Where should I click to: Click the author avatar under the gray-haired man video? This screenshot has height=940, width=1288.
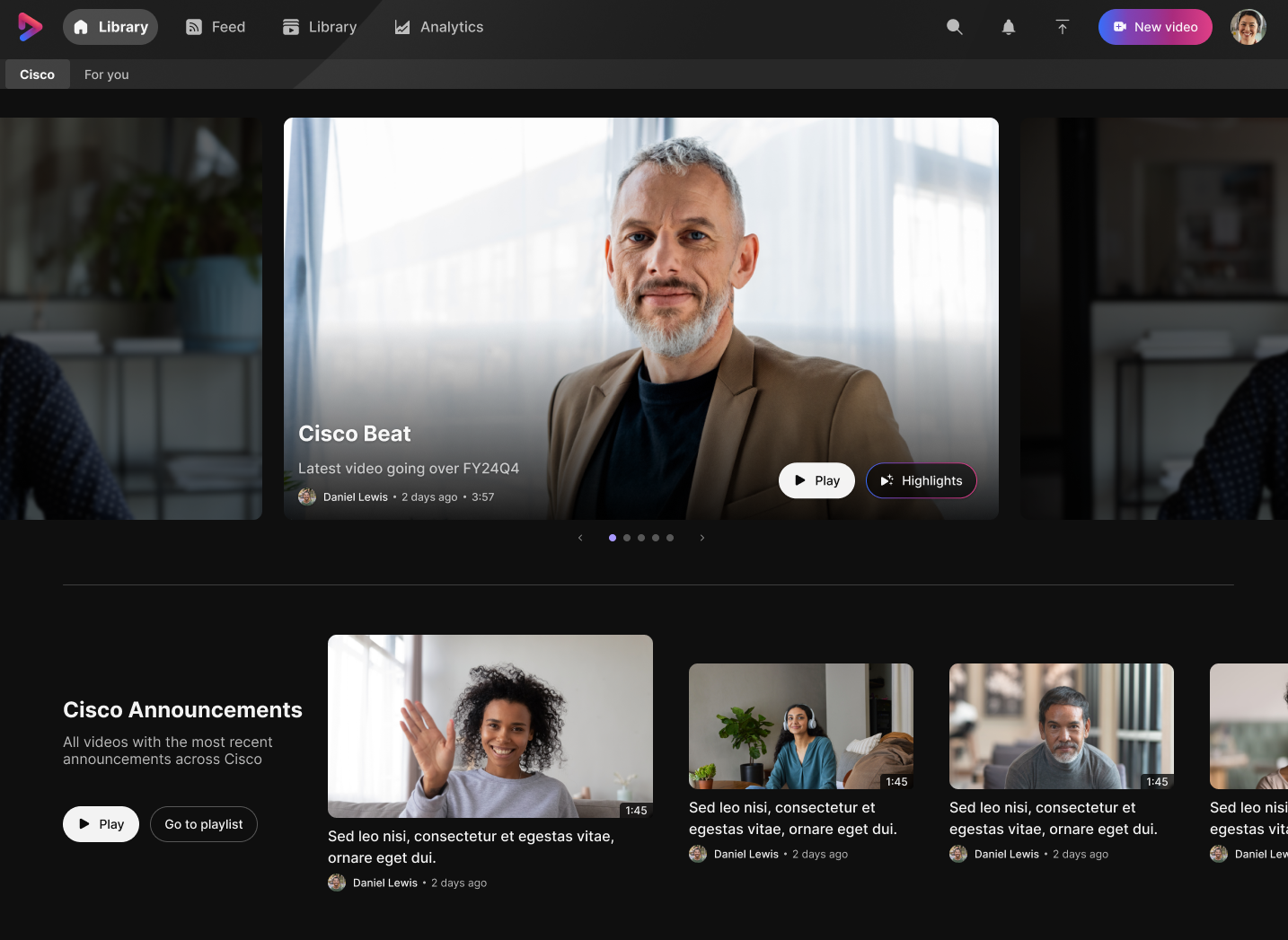958,854
